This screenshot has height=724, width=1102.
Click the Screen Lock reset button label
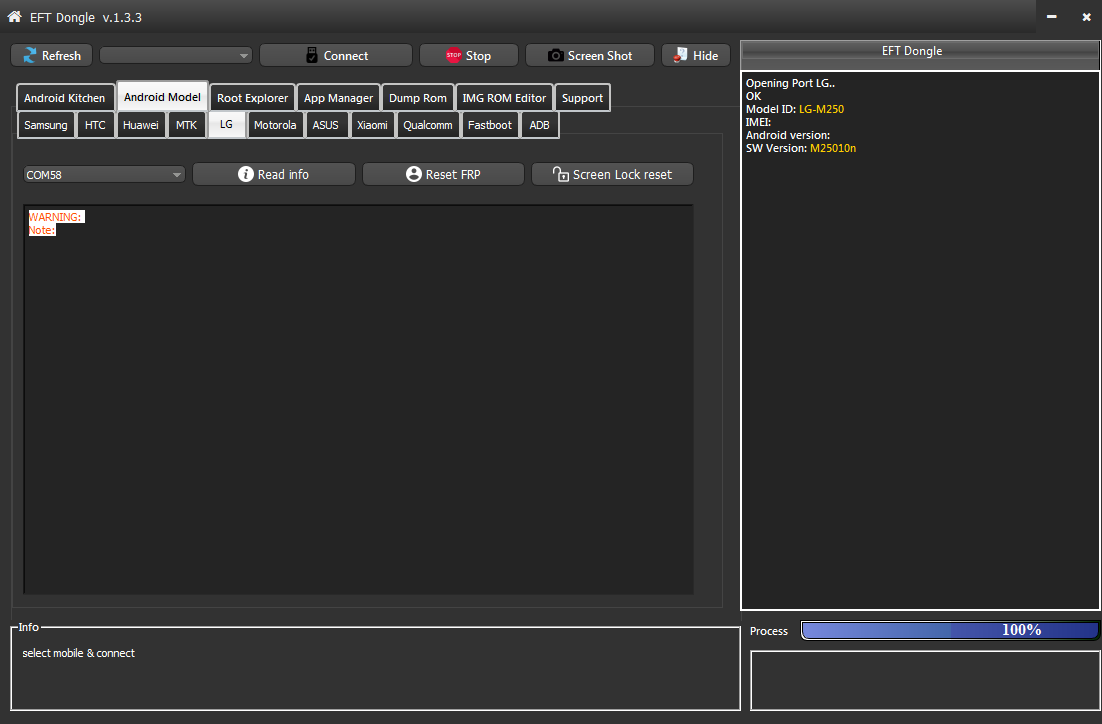coord(622,174)
